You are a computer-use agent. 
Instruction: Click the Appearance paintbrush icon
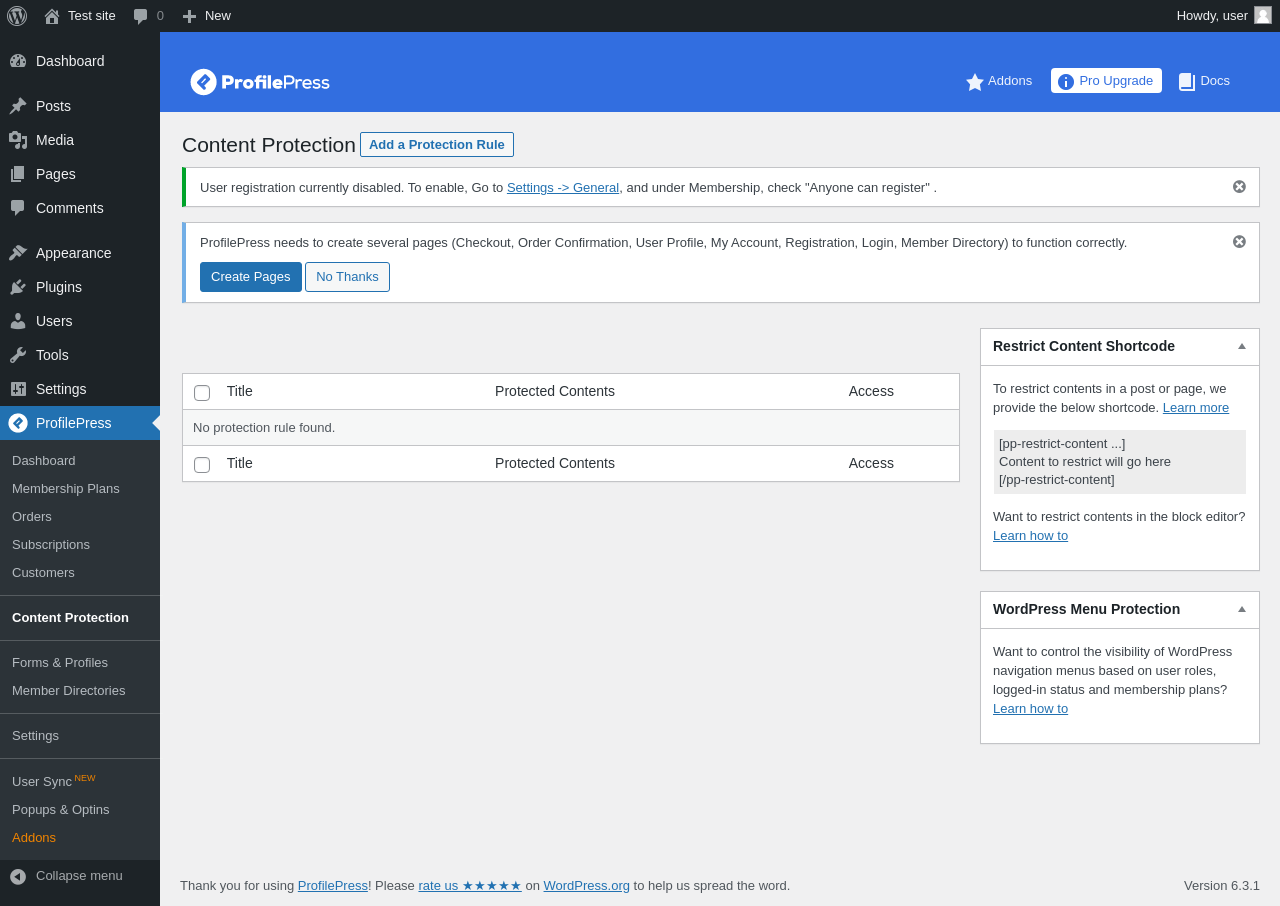tap(18, 253)
